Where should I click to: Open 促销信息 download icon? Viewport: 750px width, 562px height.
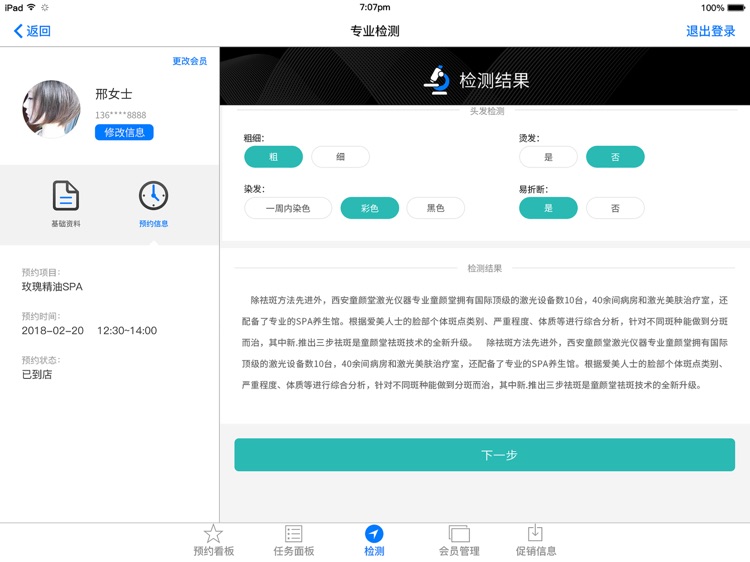click(535, 533)
